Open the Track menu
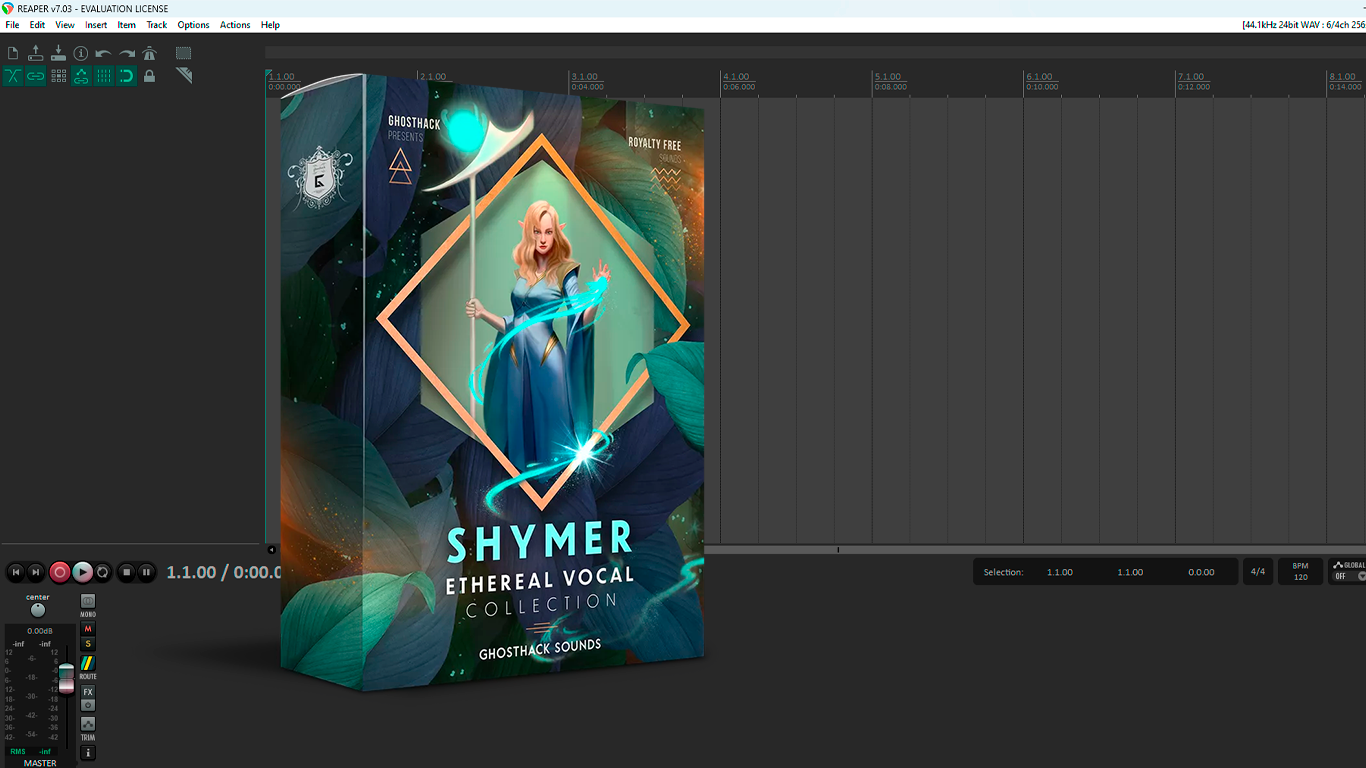The width and height of the screenshot is (1366, 768). [157, 25]
